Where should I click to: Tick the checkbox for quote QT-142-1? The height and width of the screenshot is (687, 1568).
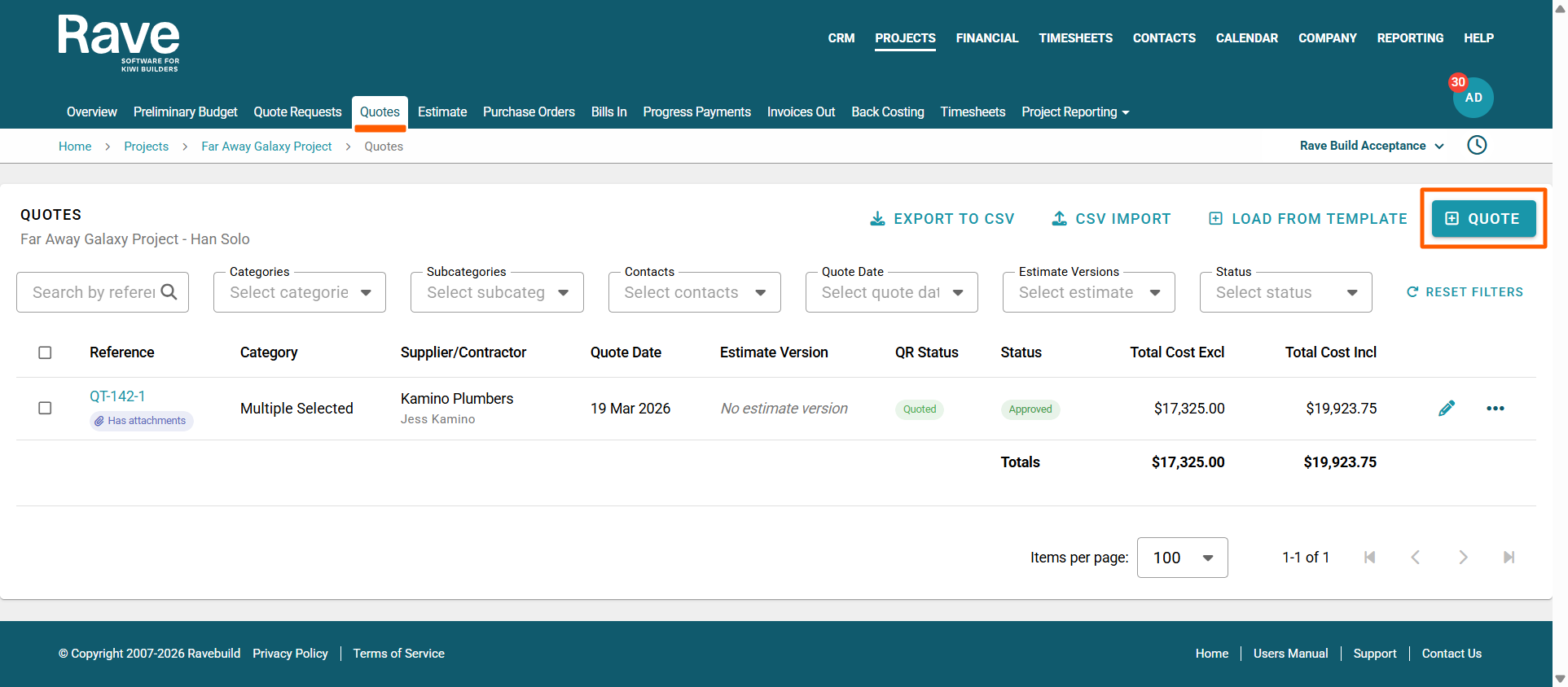(46, 409)
